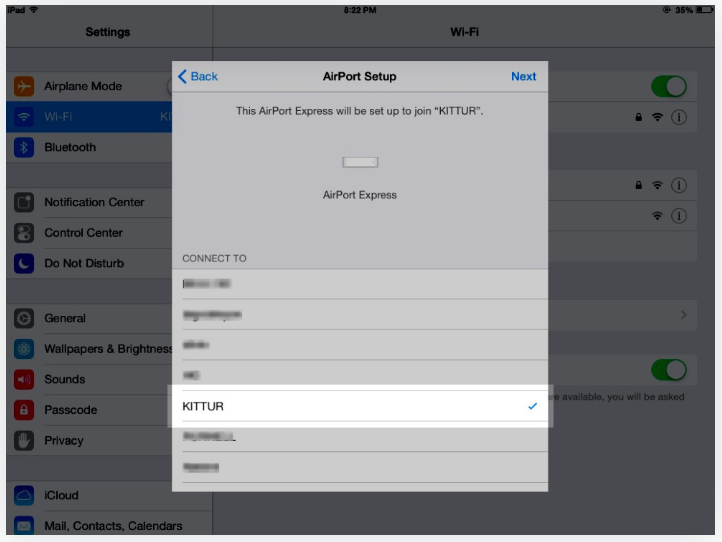Tap info icon for unlocked network
722x542 pixels.
(x=679, y=216)
